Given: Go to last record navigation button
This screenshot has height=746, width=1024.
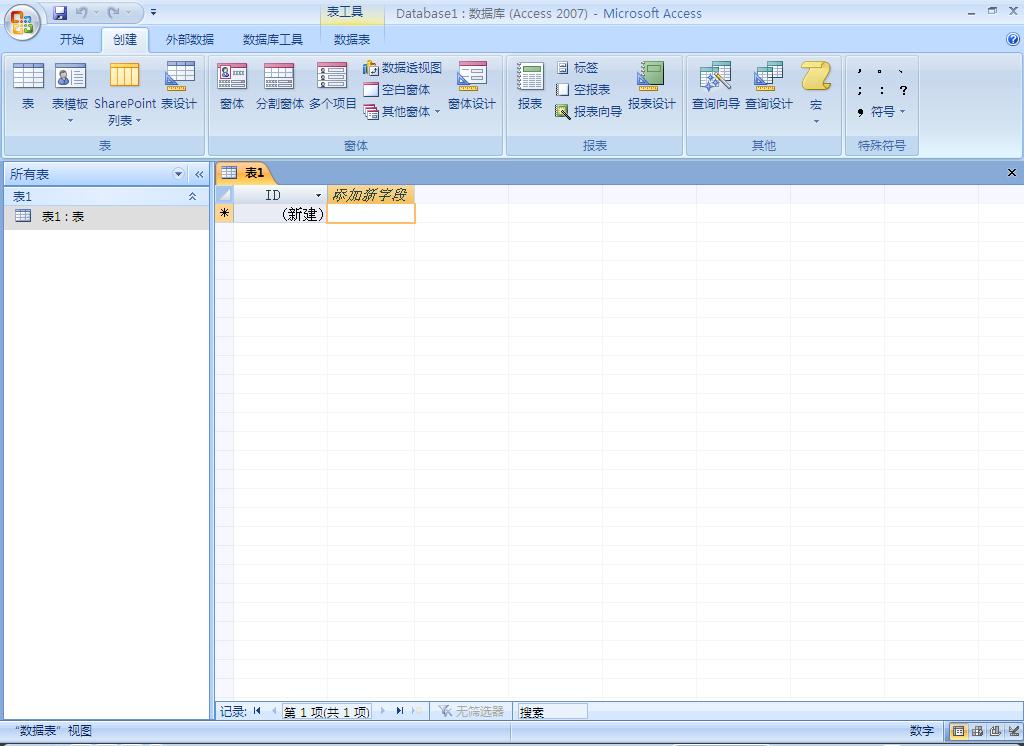Looking at the screenshot, I should 400,711.
